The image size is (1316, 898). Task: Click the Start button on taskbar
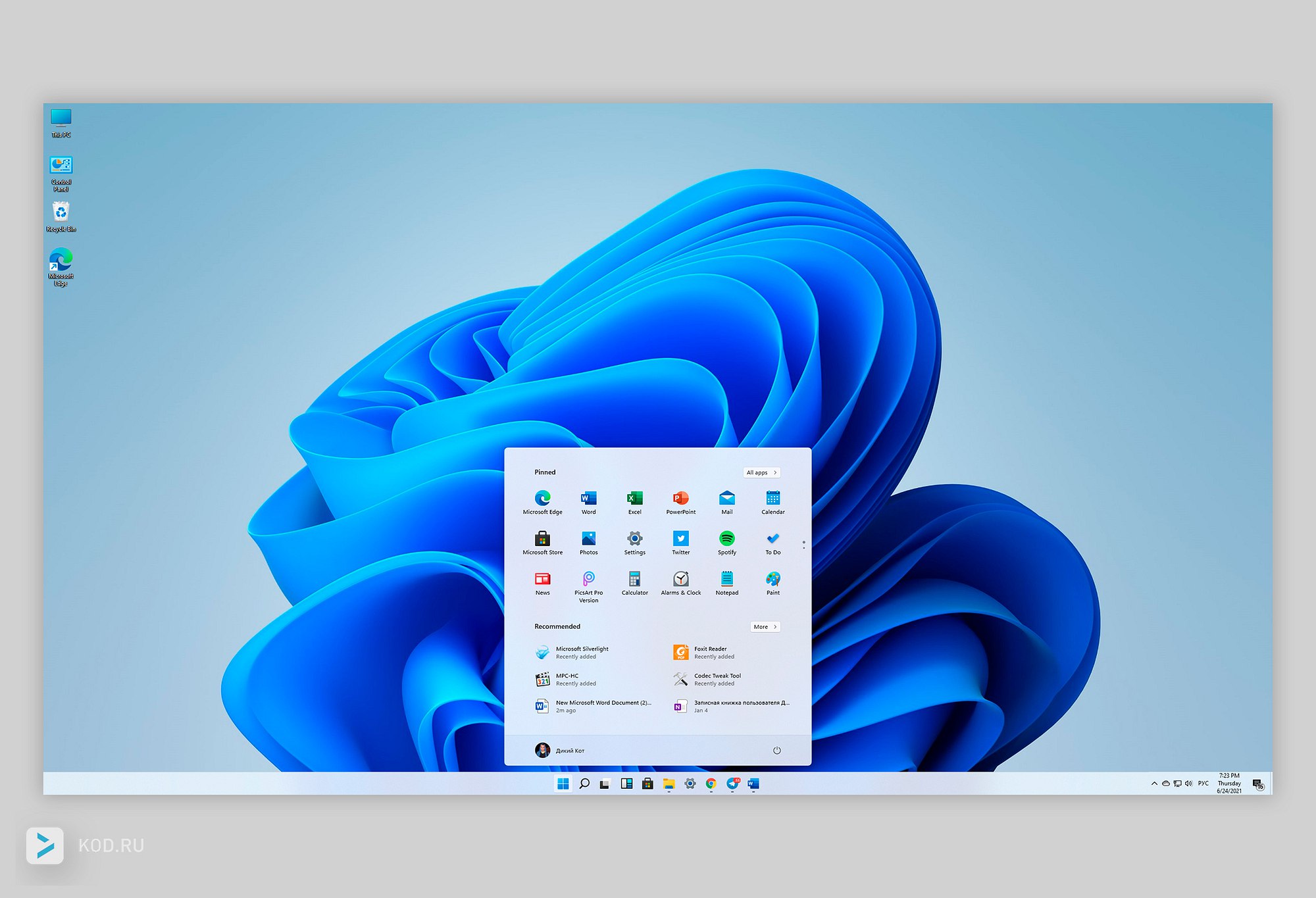tap(563, 784)
